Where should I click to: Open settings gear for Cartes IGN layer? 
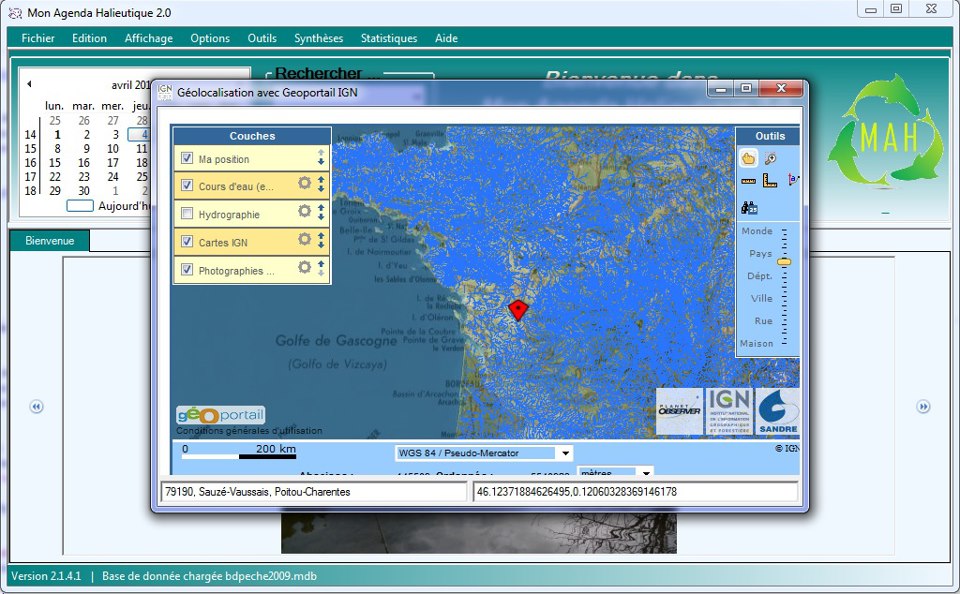pos(304,239)
